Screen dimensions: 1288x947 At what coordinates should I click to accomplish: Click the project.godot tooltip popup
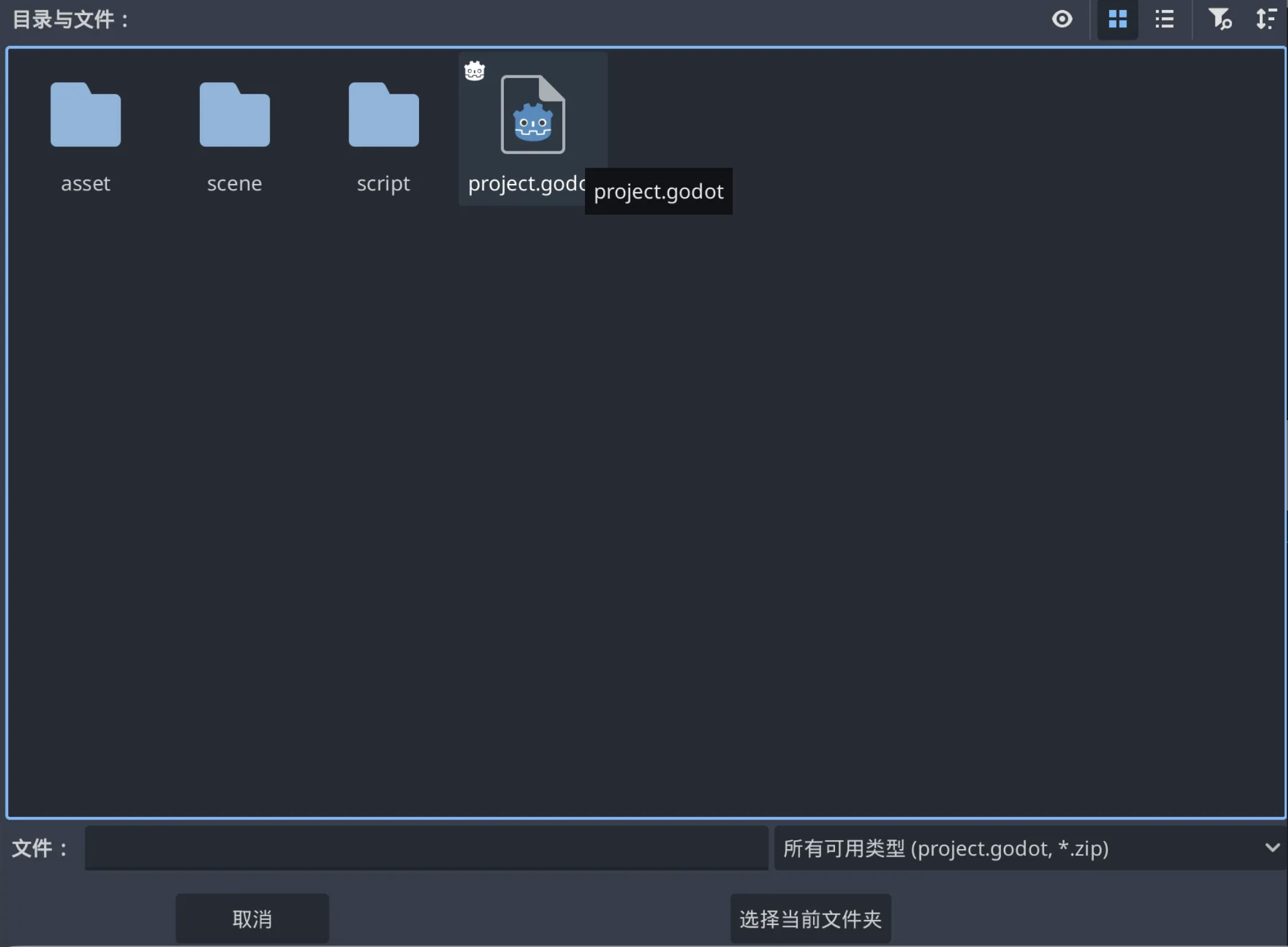click(x=658, y=192)
